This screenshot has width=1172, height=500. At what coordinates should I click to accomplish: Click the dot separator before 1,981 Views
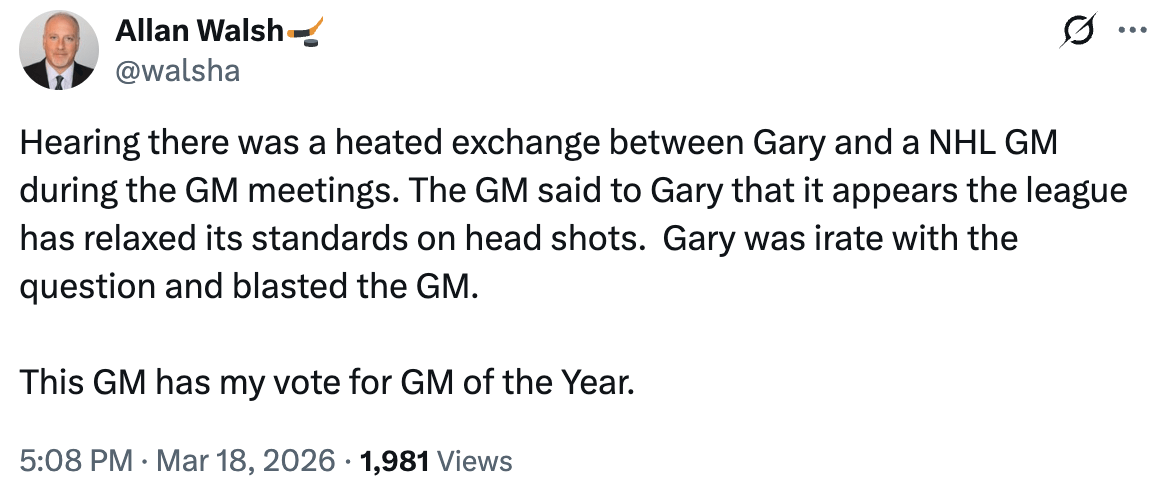(348, 461)
